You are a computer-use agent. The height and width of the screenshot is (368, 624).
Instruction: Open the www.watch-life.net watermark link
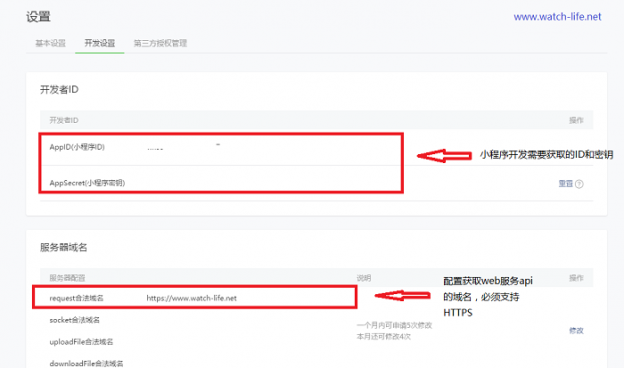pyautogui.click(x=557, y=17)
